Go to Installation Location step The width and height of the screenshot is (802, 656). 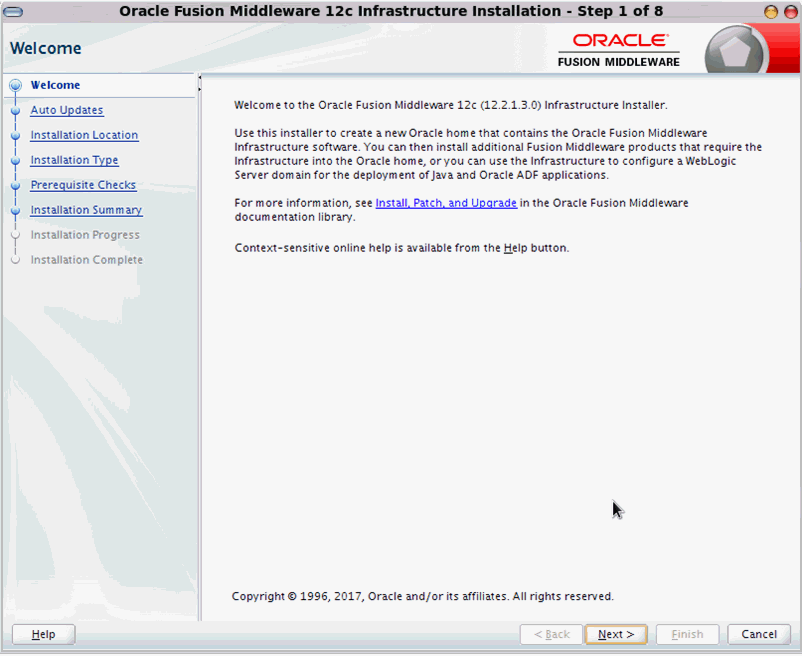(x=84, y=135)
